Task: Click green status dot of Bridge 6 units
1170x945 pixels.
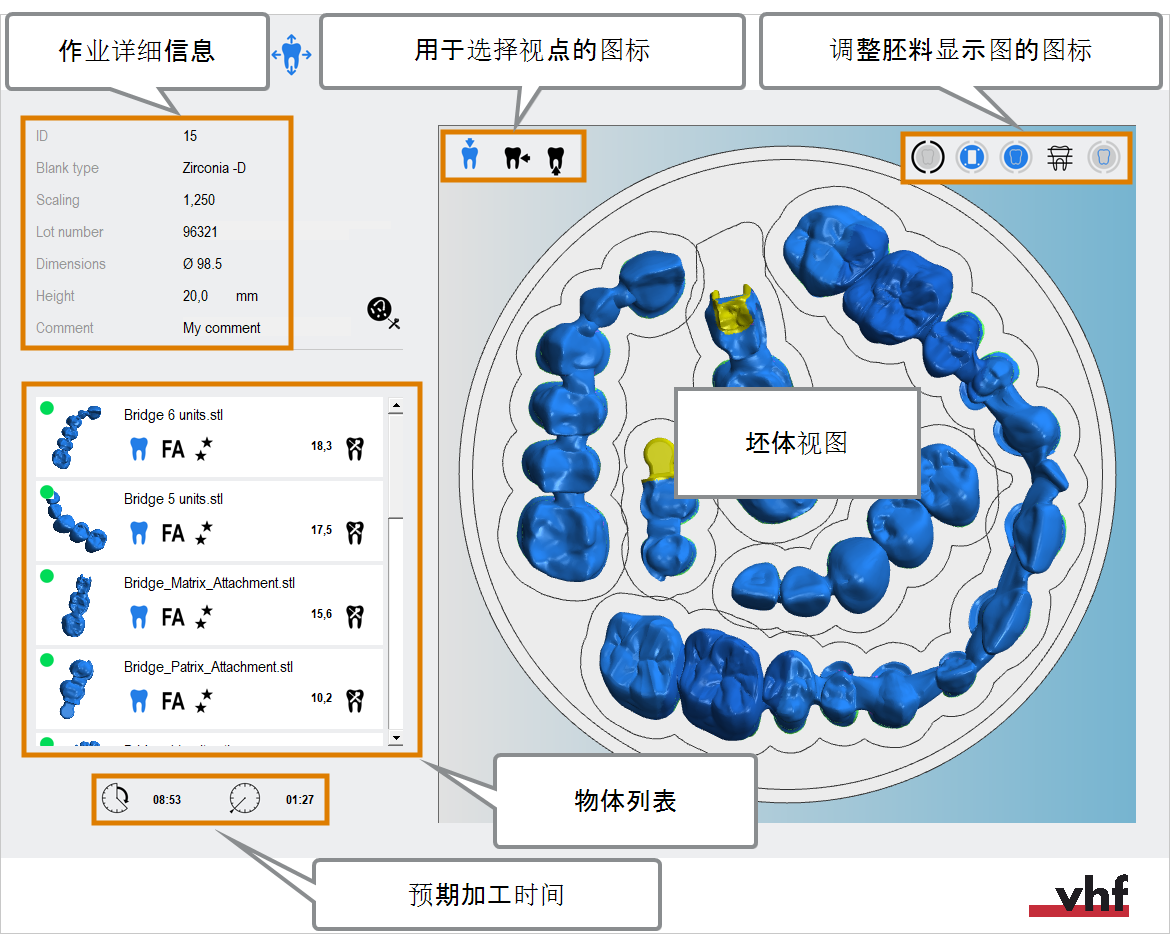Action: click(46, 408)
